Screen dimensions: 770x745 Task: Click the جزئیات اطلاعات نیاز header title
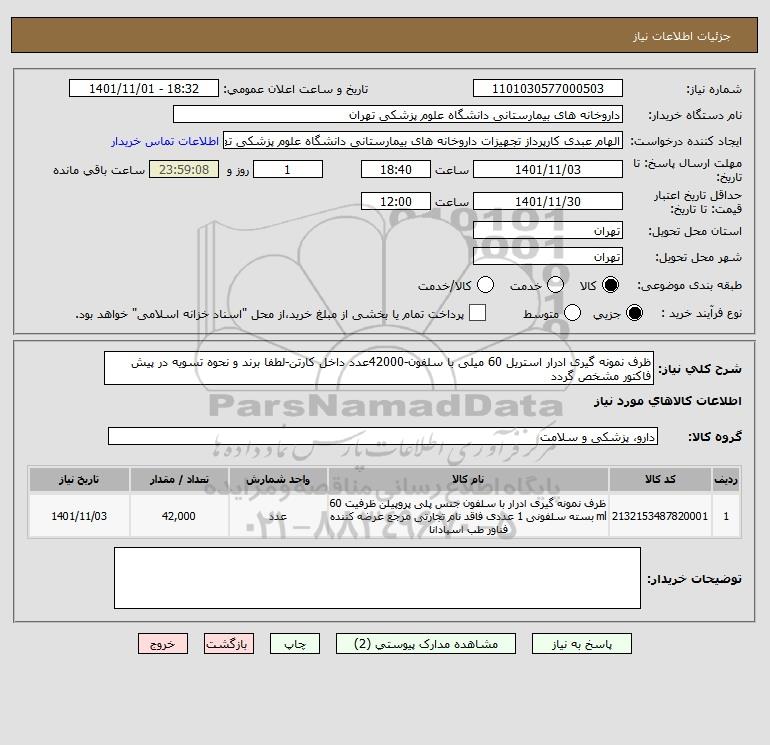[682, 36]
